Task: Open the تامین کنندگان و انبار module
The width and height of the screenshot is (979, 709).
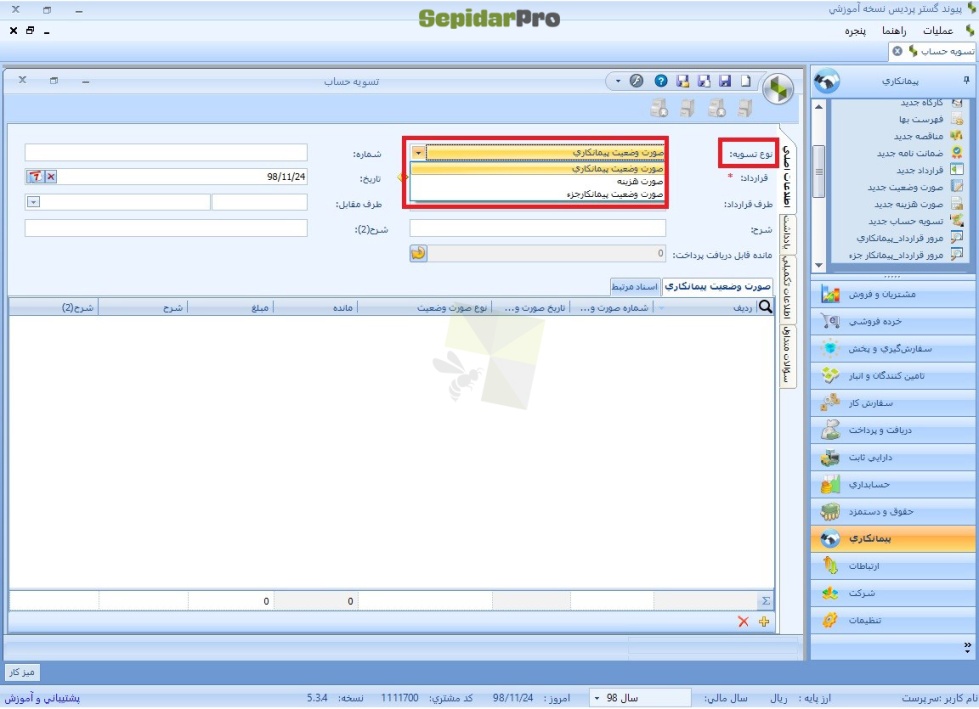Action: point(893,376)
